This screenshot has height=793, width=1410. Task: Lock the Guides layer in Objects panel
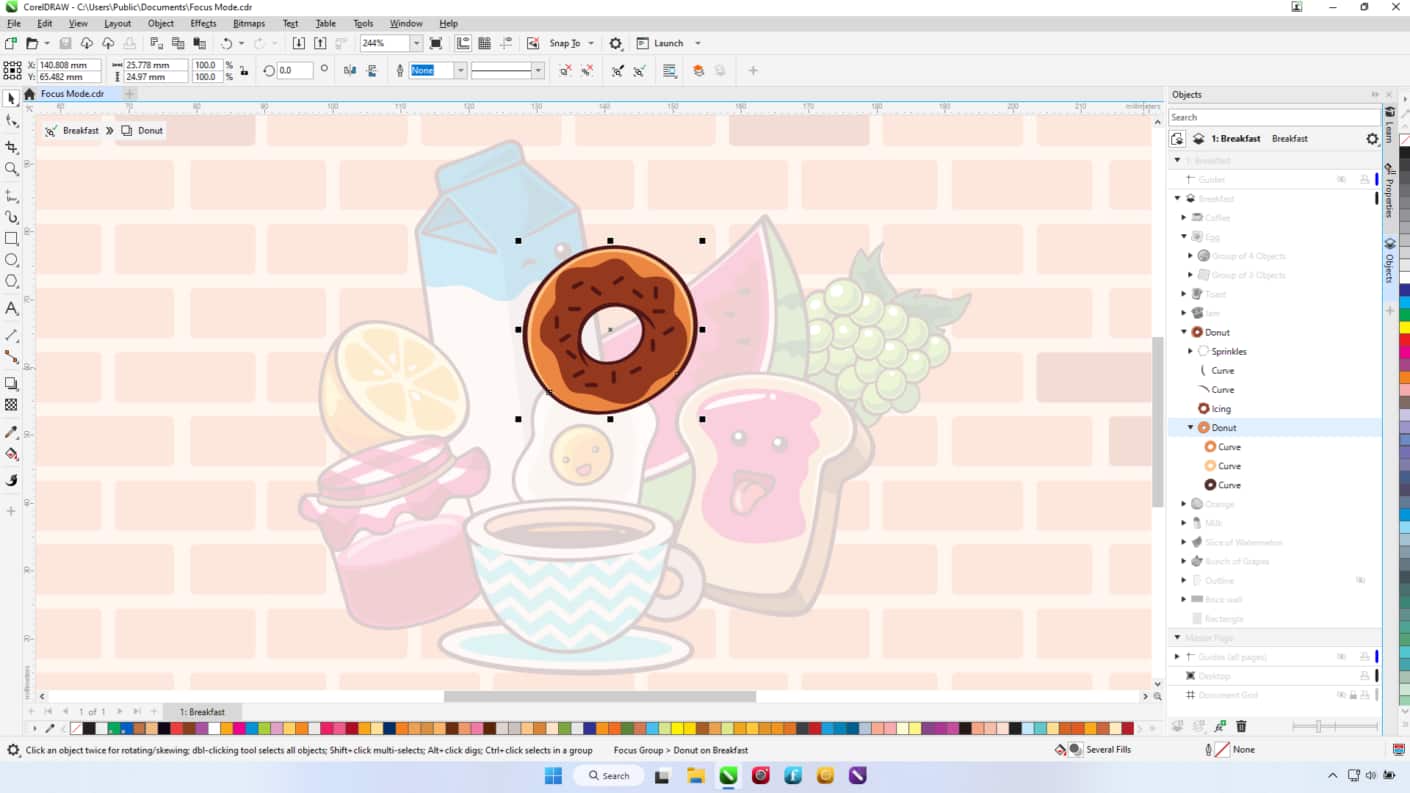(1365, 179)
